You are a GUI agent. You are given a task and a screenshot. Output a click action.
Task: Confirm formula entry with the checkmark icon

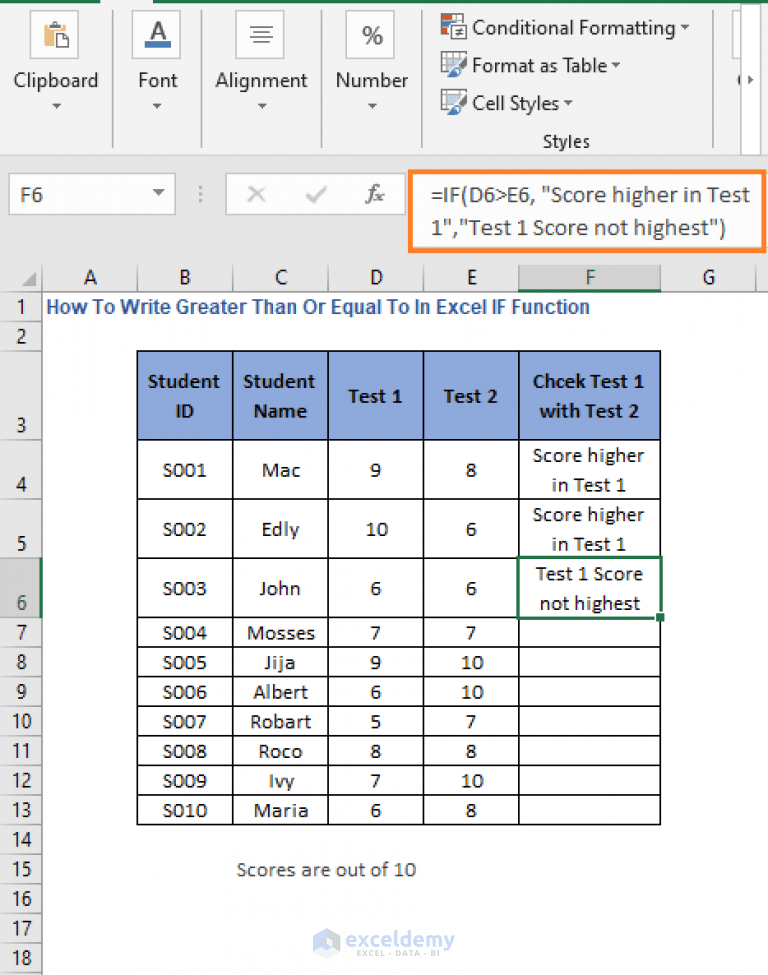click(316, 195)
